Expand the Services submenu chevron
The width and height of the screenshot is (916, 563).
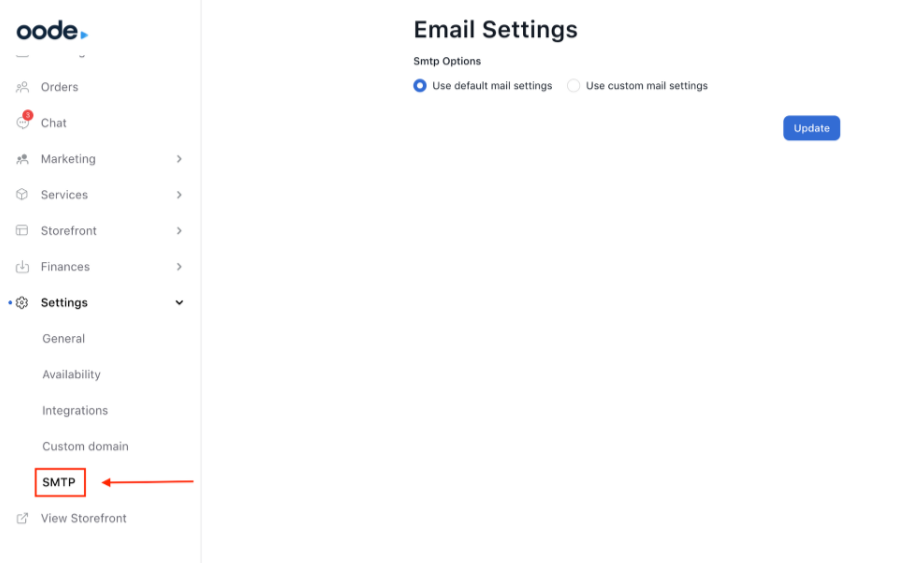[x=179, y=195]
